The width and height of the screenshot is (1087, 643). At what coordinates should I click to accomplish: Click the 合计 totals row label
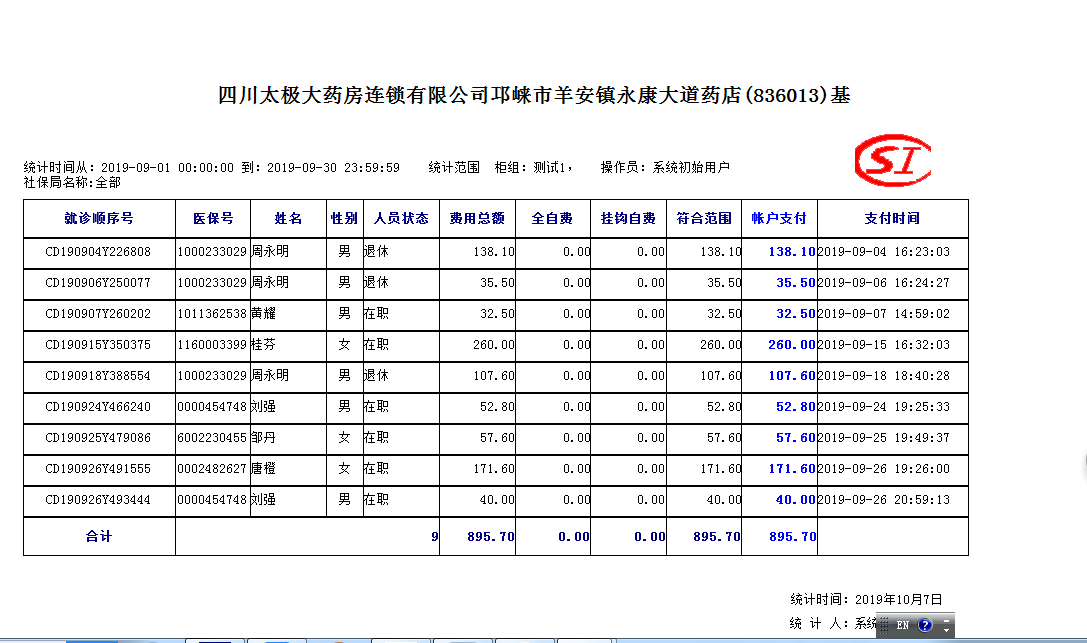click(x=99, y=536)
